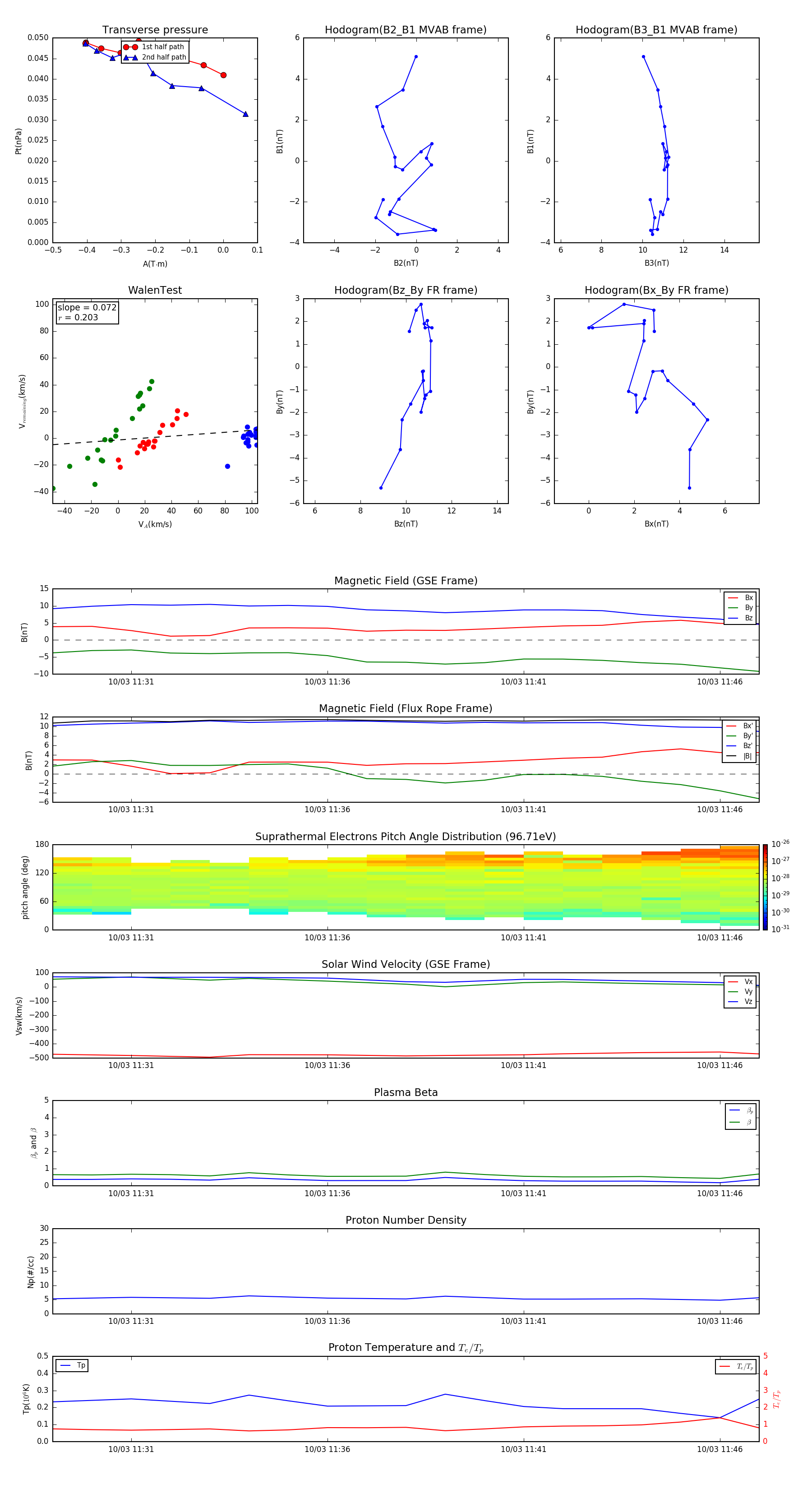Viewport: 812px width, 1489px height.
Task: Click the "Magnetic Field (GSE Frame)" title
Action: coord(406,581)
